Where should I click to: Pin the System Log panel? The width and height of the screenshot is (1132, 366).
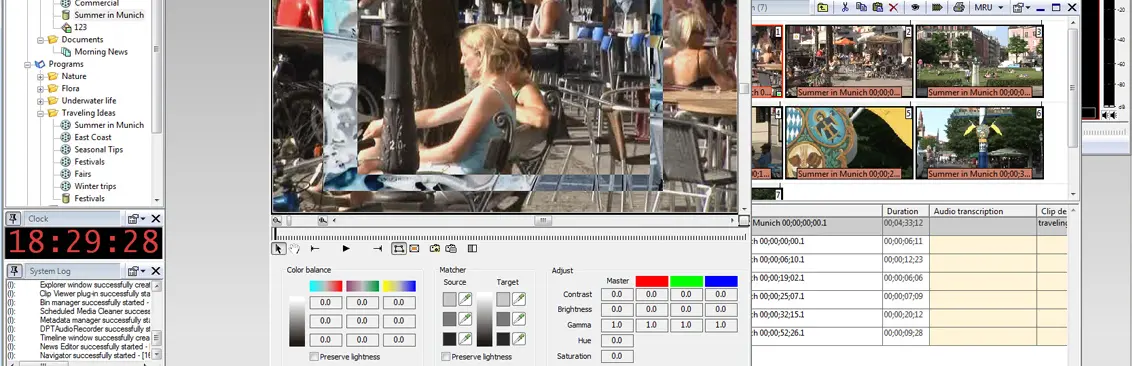coord(14,271)
